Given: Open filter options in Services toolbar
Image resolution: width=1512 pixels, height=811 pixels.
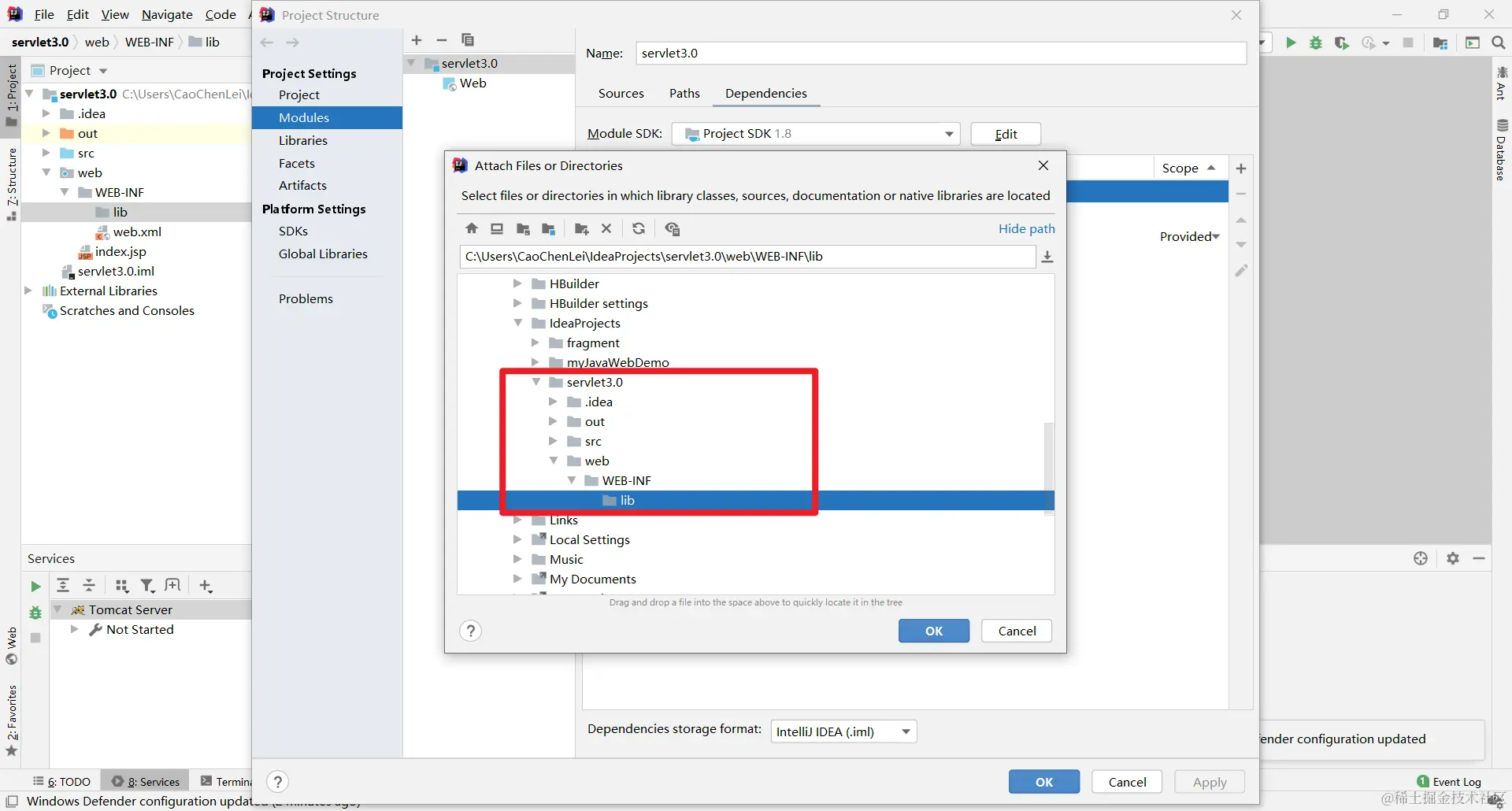Looking at the screenshot, I should coord(147,585).
